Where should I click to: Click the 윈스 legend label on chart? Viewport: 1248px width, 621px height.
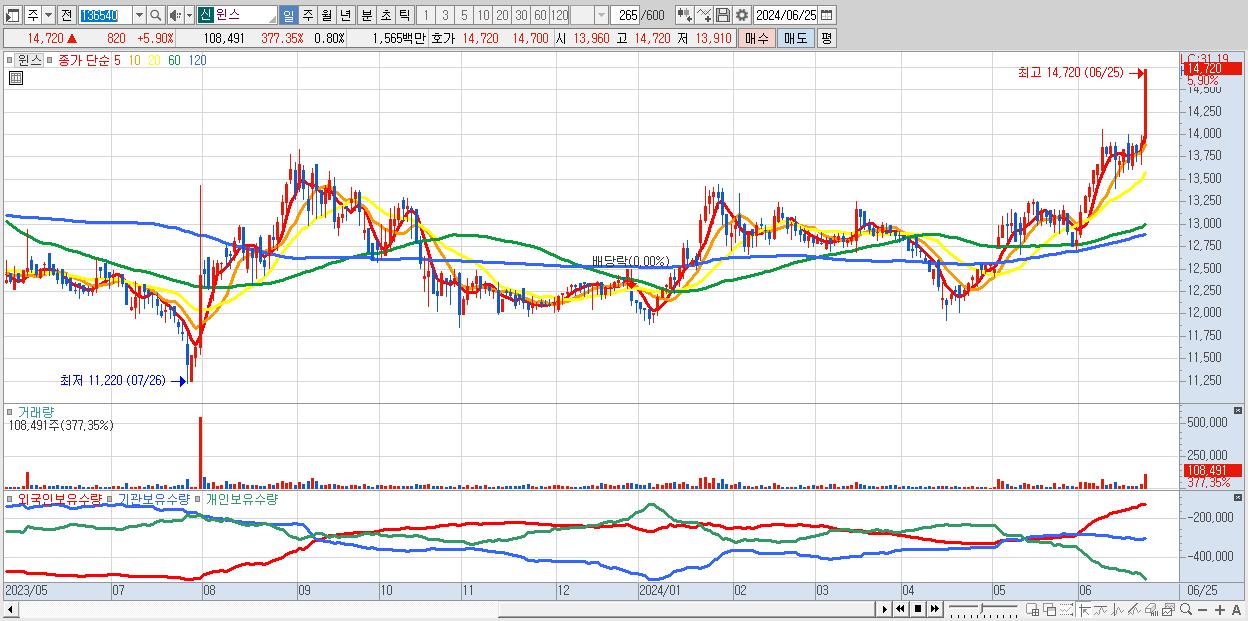30,59
